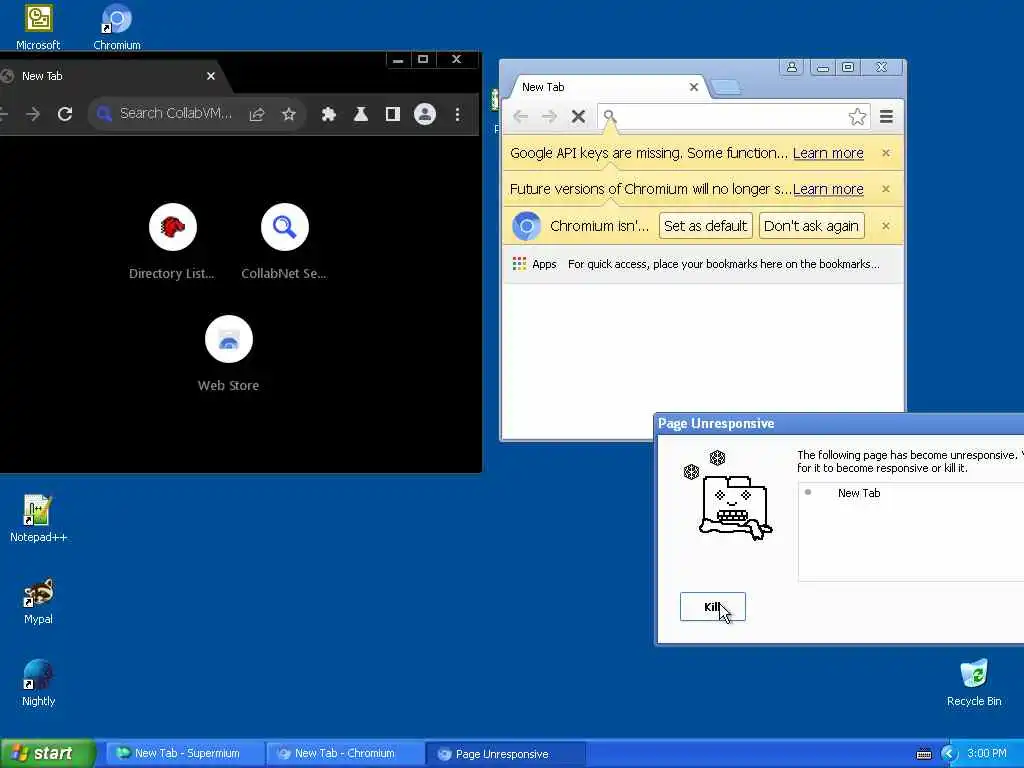
Task: Open the flask experiments icon in Supermium
Action: (x=360, y=114)
